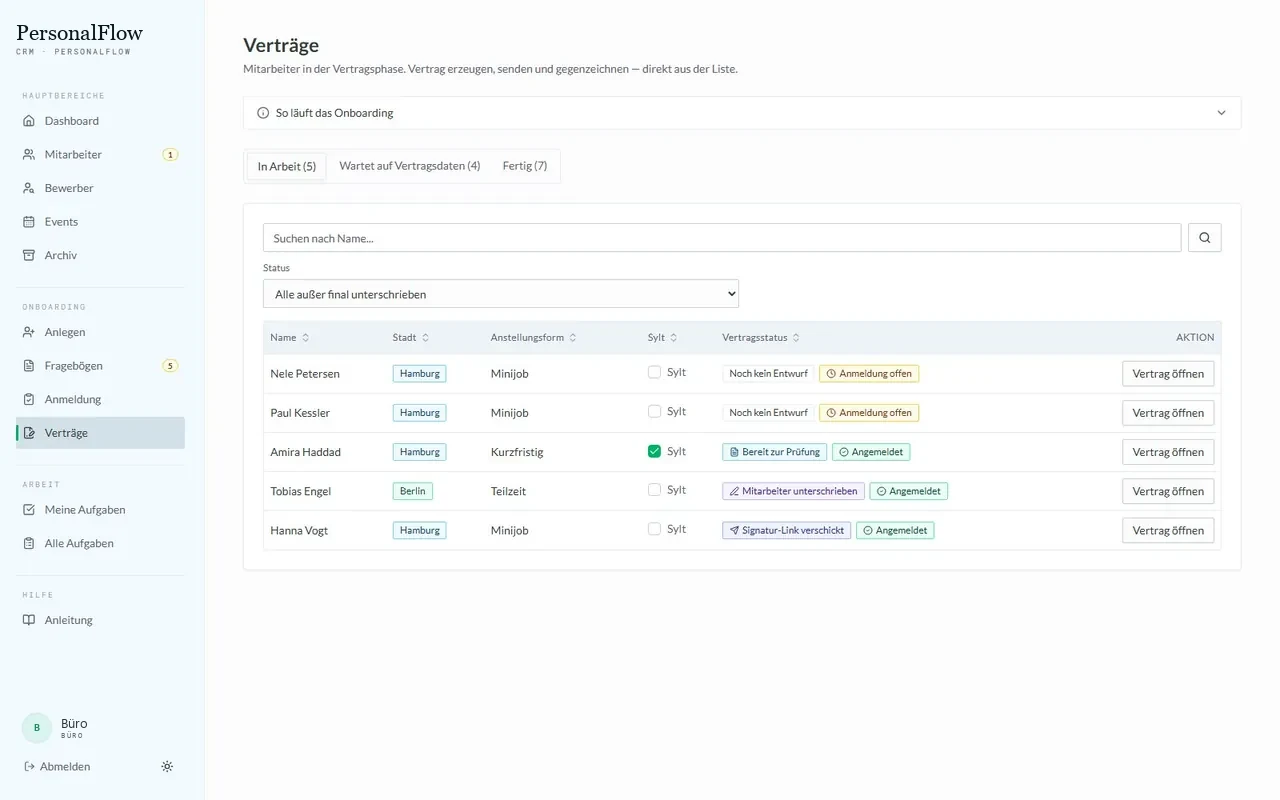Open contract for Nele Petersen

(1168, 374)
